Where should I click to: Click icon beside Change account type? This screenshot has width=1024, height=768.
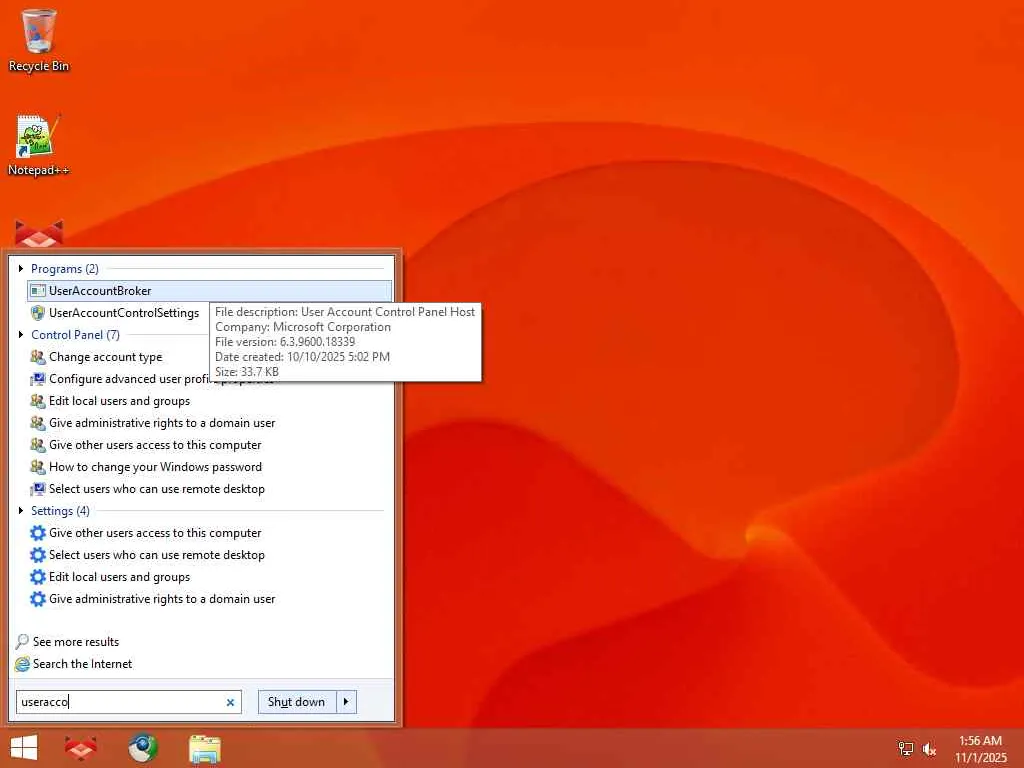38,357
